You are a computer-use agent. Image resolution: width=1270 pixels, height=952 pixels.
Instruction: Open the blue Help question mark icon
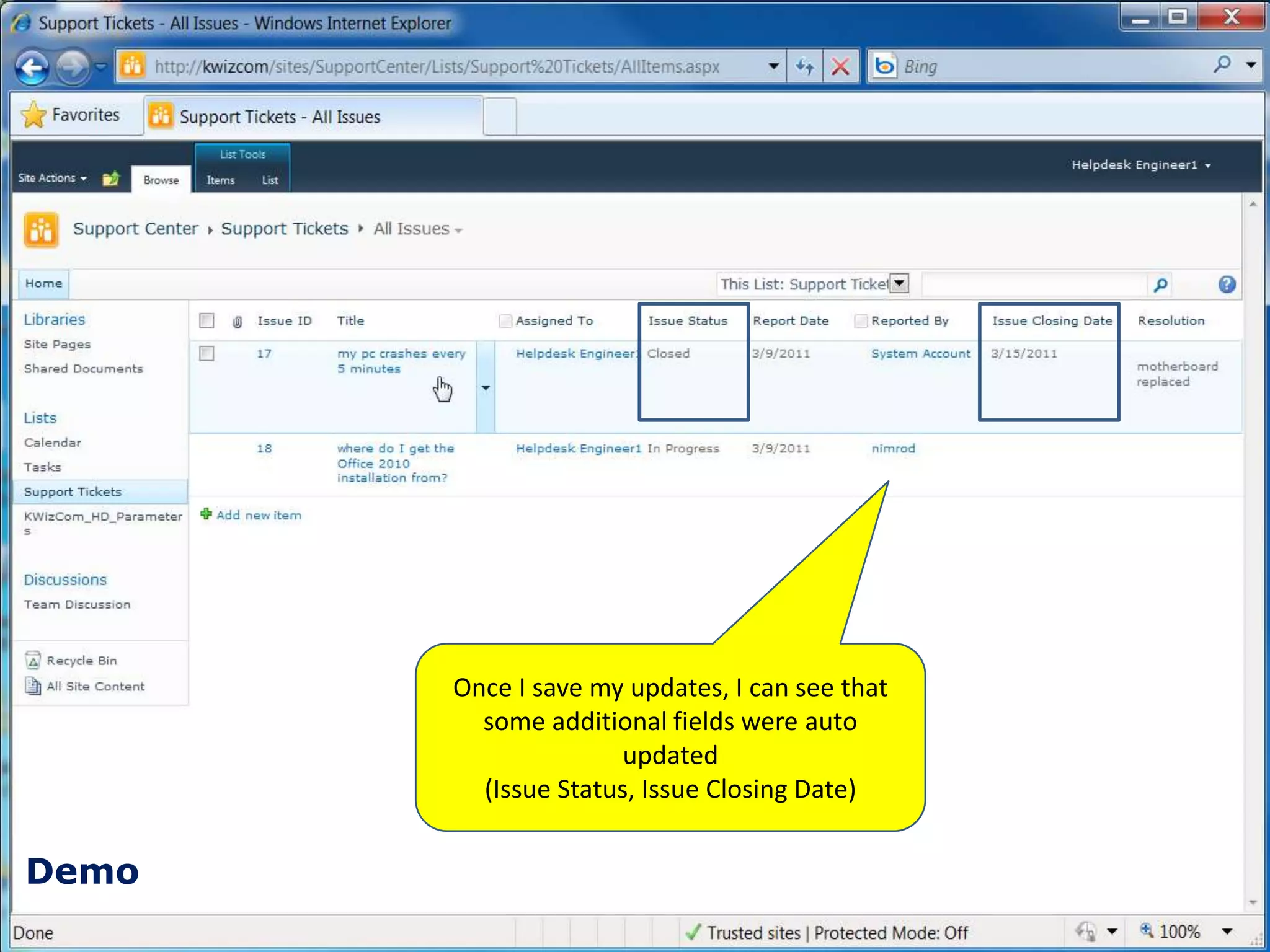1227,284
